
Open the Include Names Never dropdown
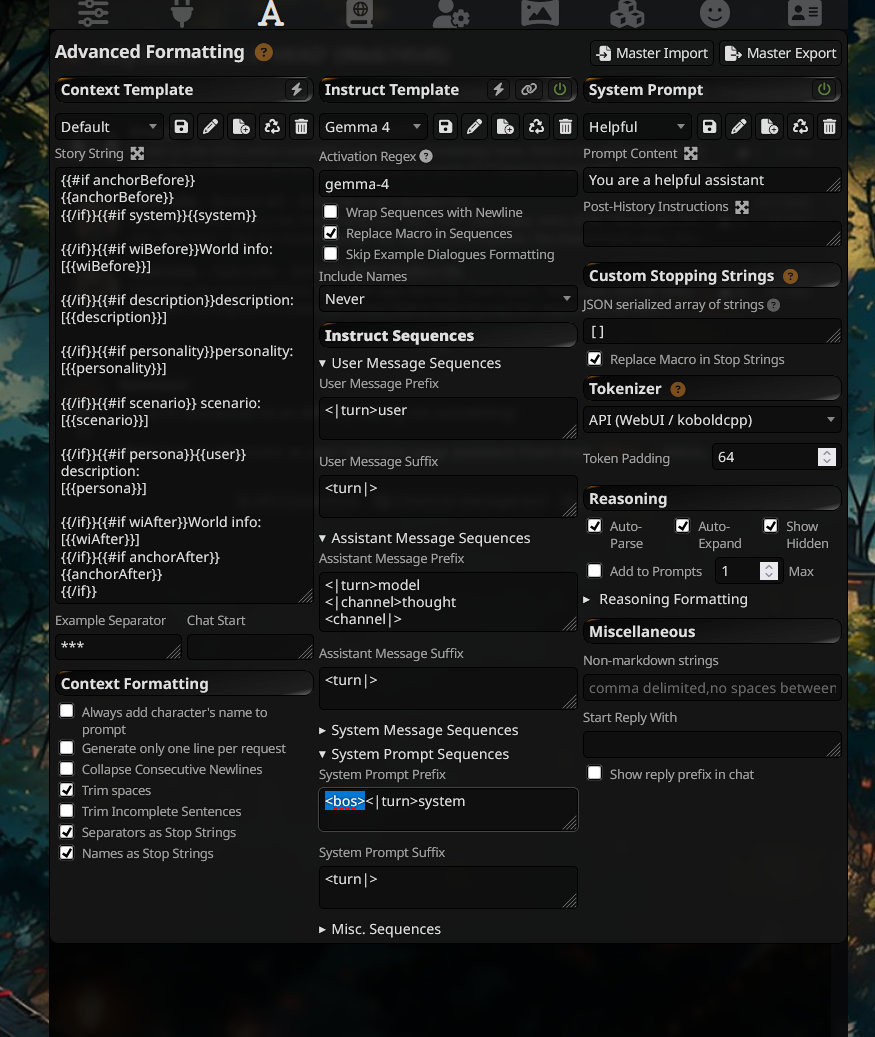click(448, 299)
